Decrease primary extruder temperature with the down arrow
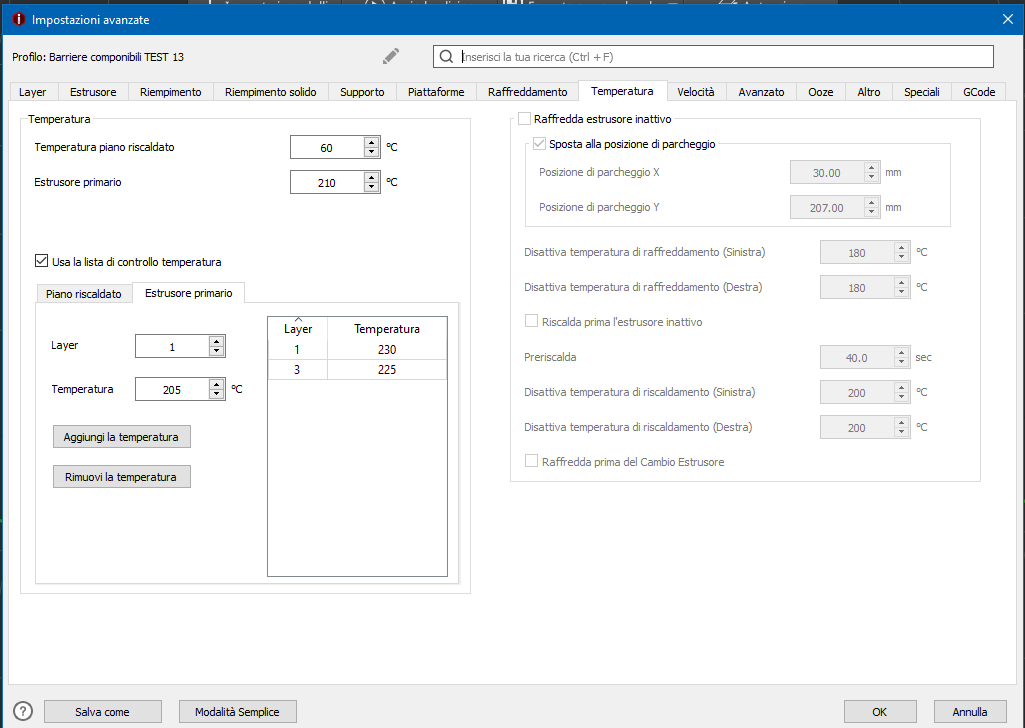Viewport: 1025px width, 728px height. (372, 188)
